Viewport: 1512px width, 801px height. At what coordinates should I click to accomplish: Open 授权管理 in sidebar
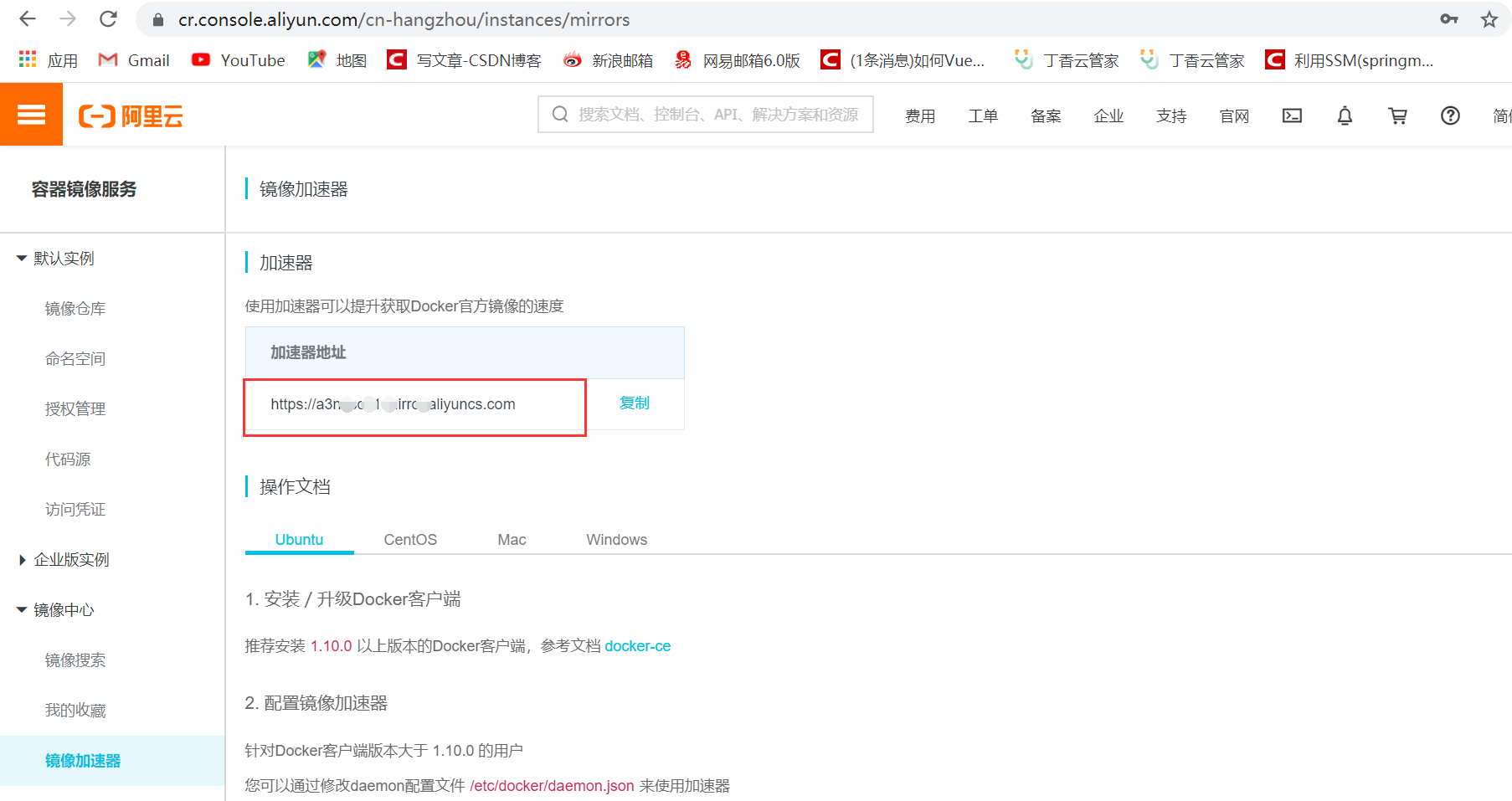pyautogui.click(x=75, y=408)
